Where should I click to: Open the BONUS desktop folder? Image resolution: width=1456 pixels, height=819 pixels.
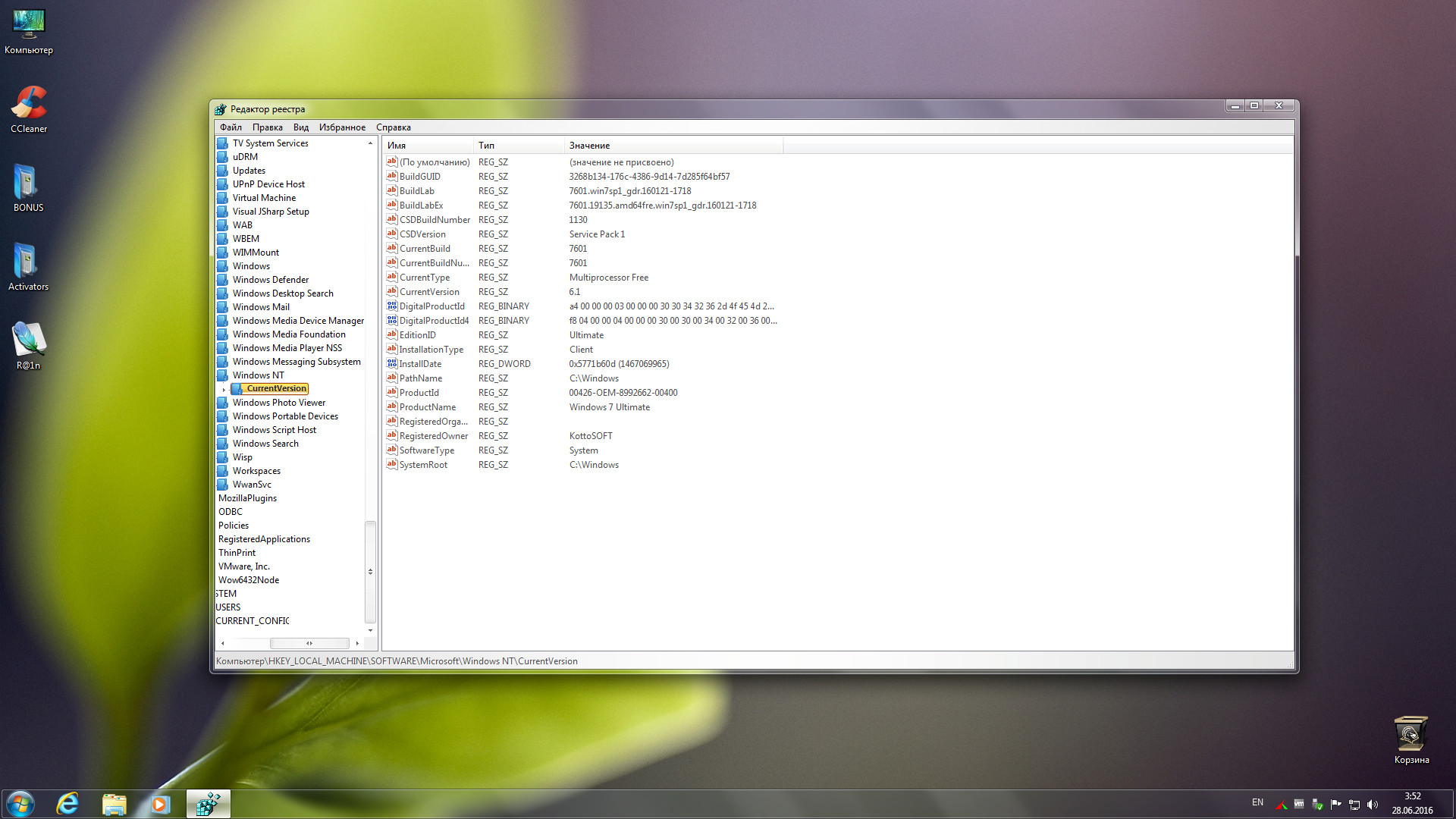click(x=29, y=188)
